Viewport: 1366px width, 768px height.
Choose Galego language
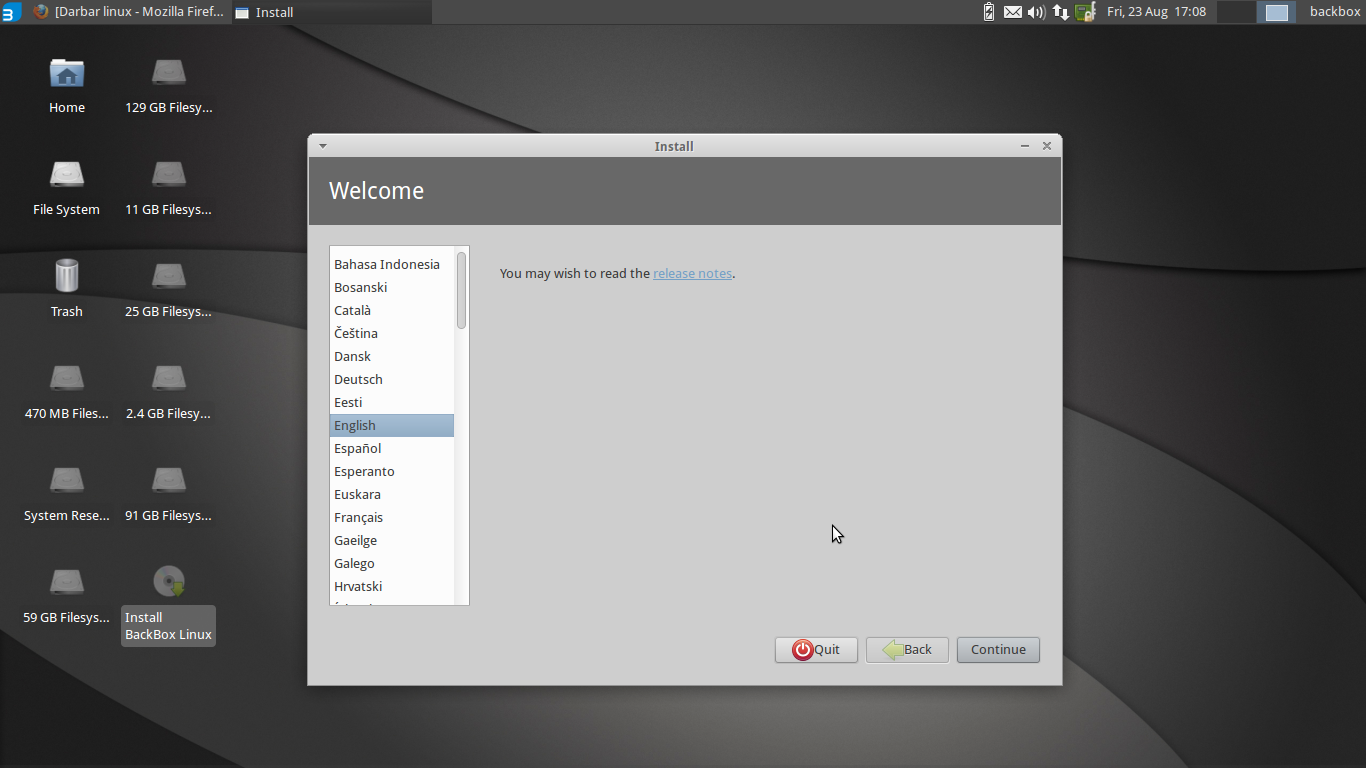click(392, 563)
